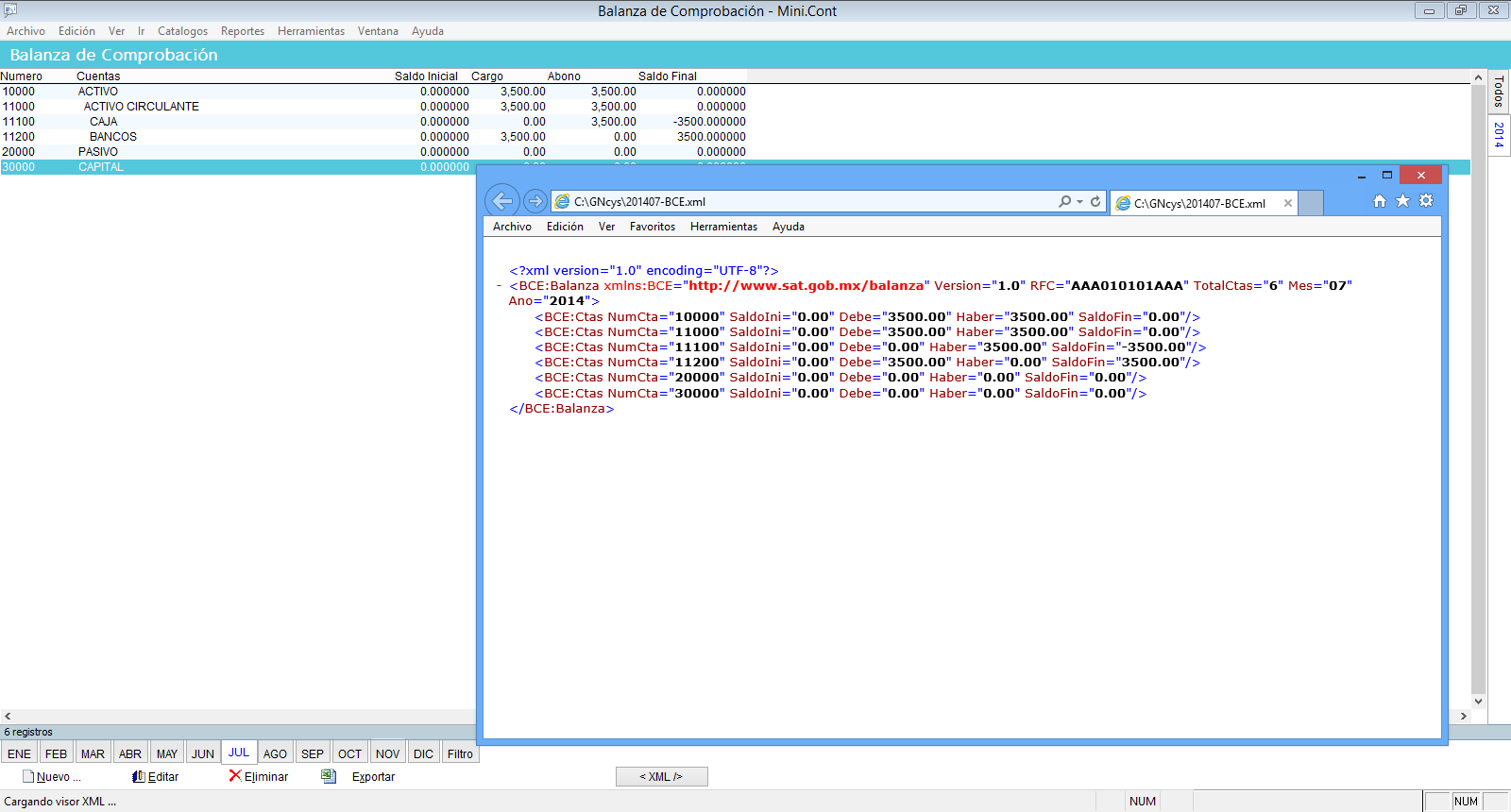
Task: Click the Nuevo document icon
Action: [x=27, y=776]
